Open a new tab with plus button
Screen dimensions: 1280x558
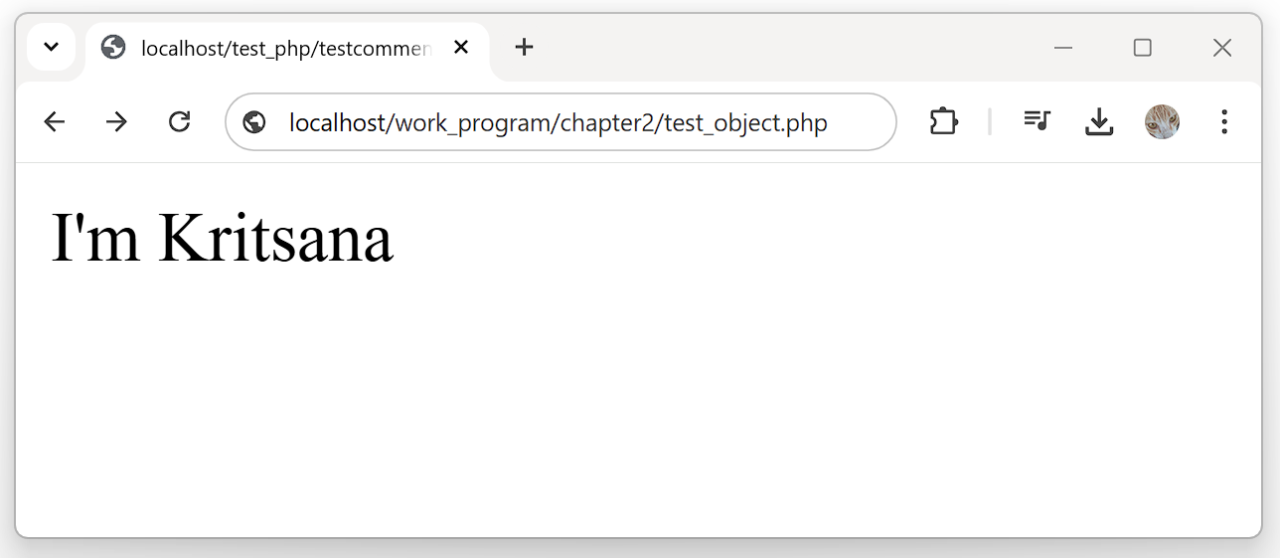click(x=524, y=47)
